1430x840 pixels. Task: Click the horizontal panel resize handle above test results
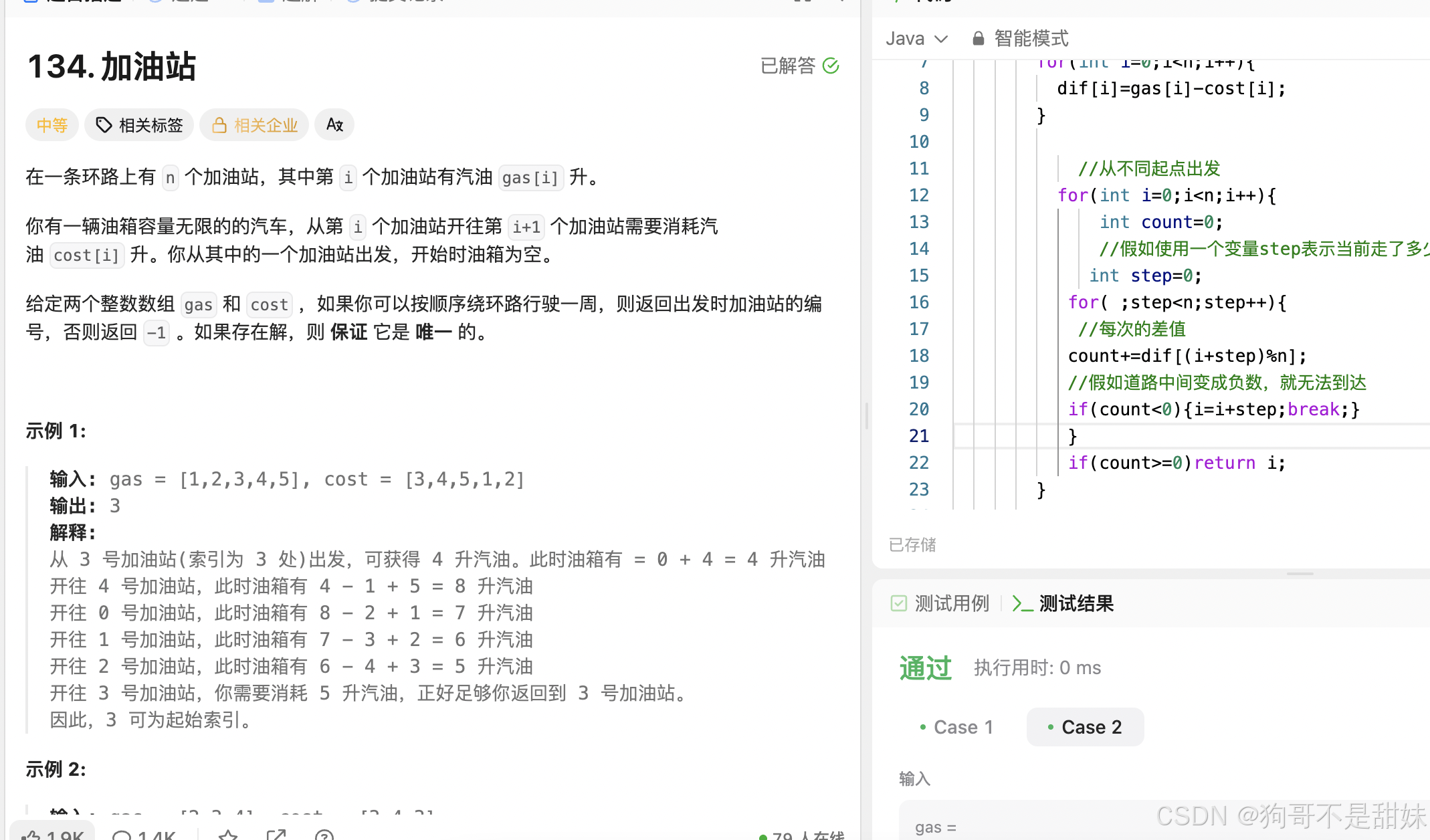pyautogui.click(x=1300, y=574)
